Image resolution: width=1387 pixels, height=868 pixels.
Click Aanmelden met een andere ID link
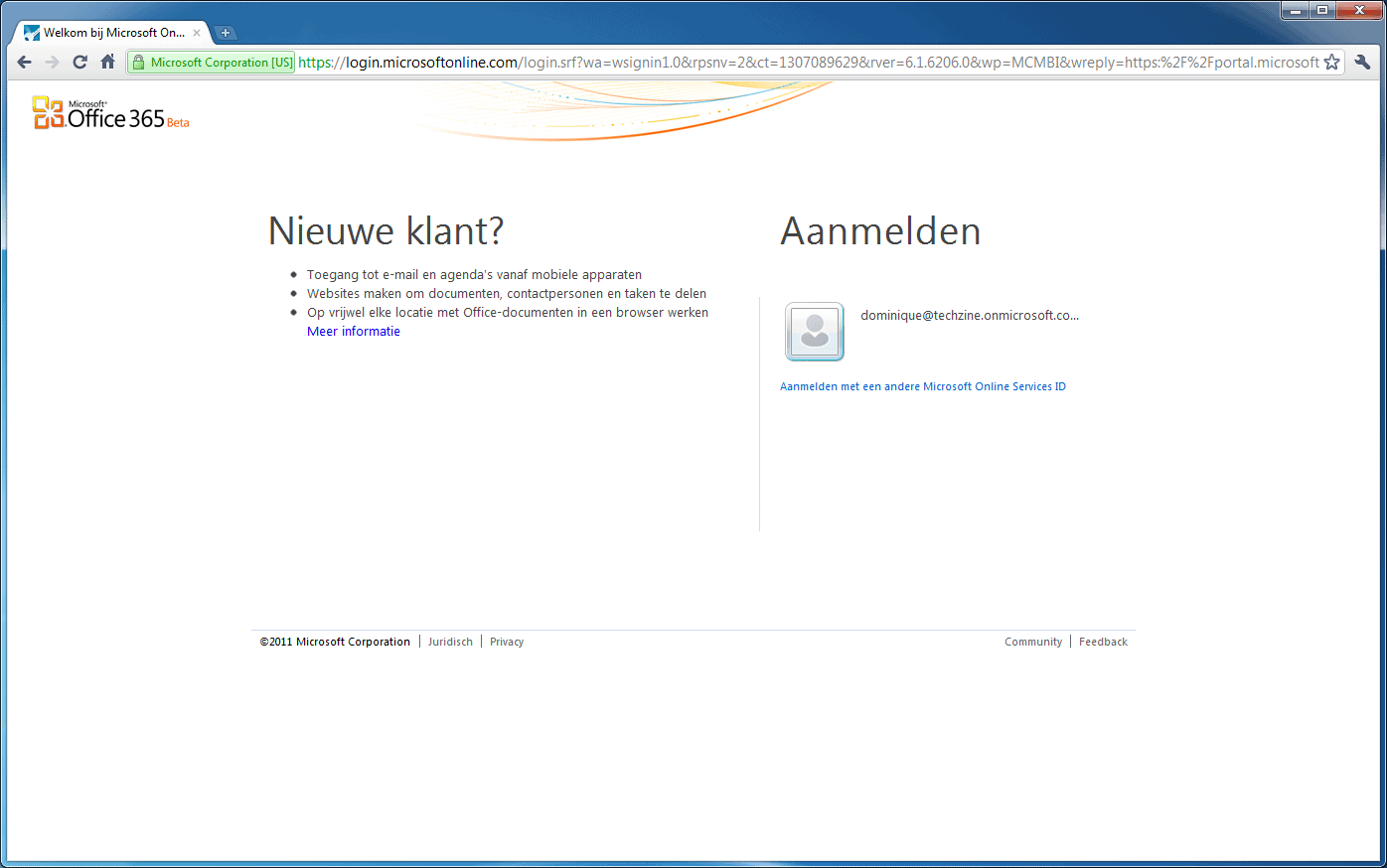click(922, 386)
